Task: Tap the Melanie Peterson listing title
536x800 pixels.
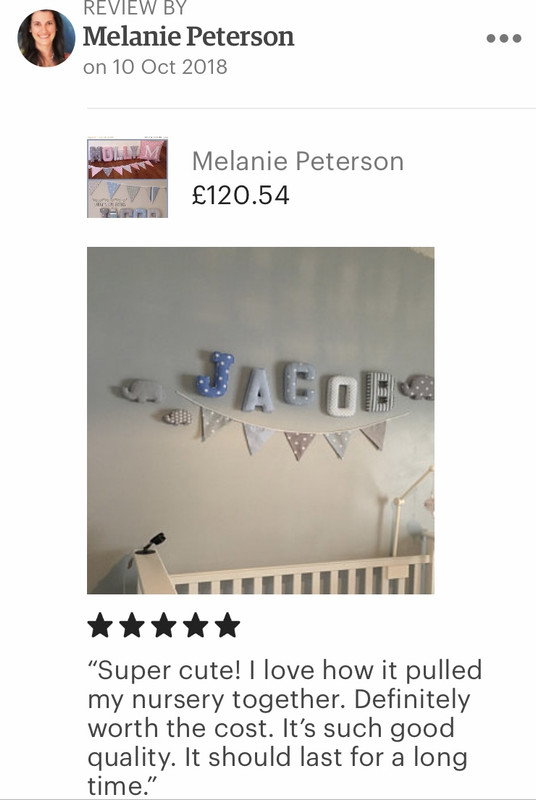Action: [298, 161]
